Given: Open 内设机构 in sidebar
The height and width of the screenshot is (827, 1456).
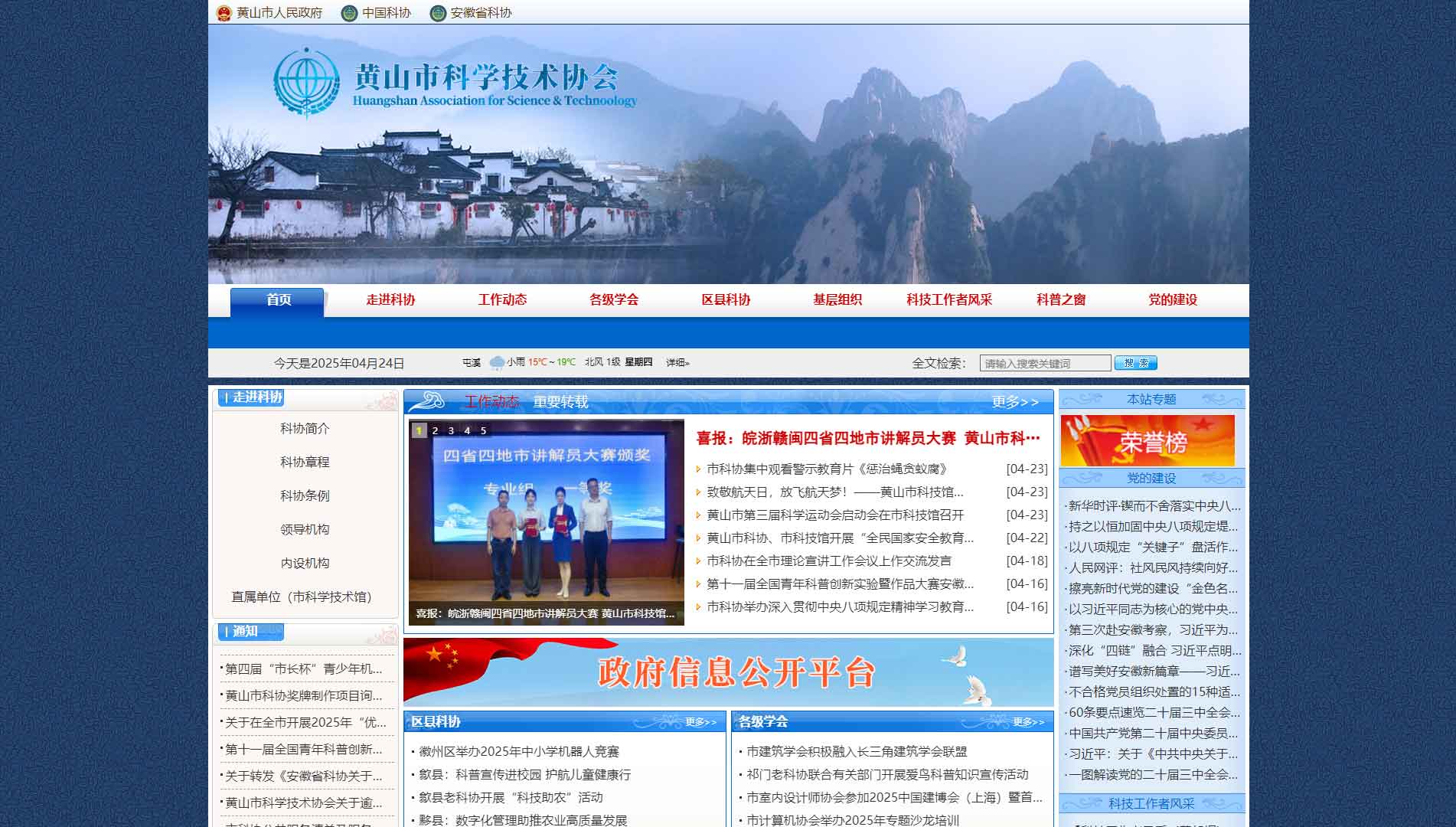Looking at the screenshot, I should pos(305,564).
